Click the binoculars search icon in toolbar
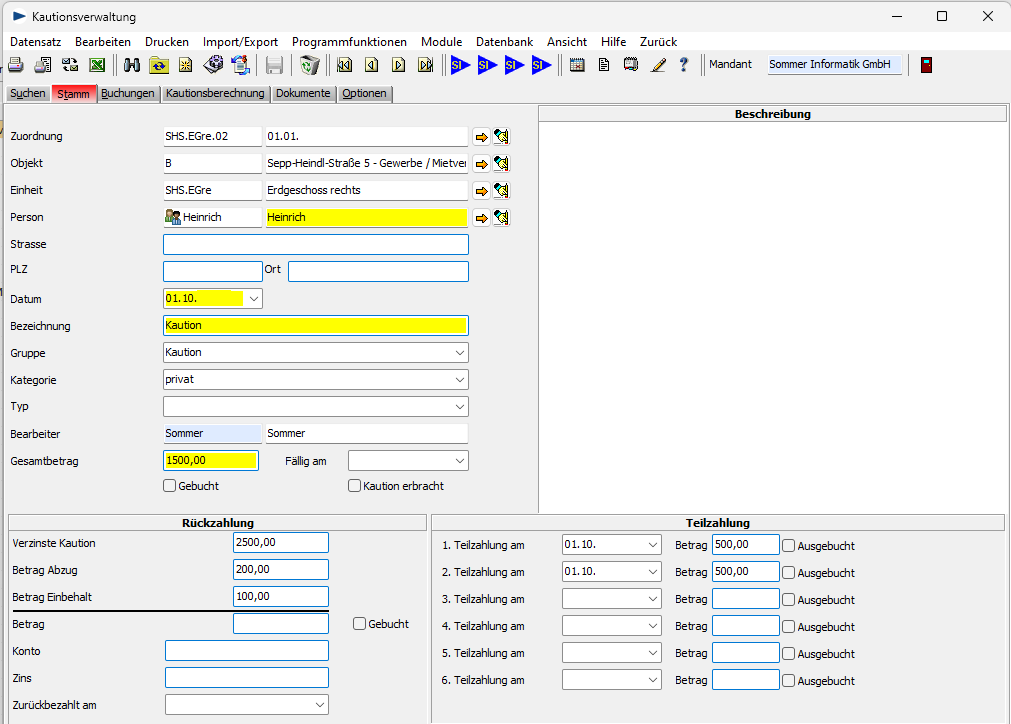 132,65
